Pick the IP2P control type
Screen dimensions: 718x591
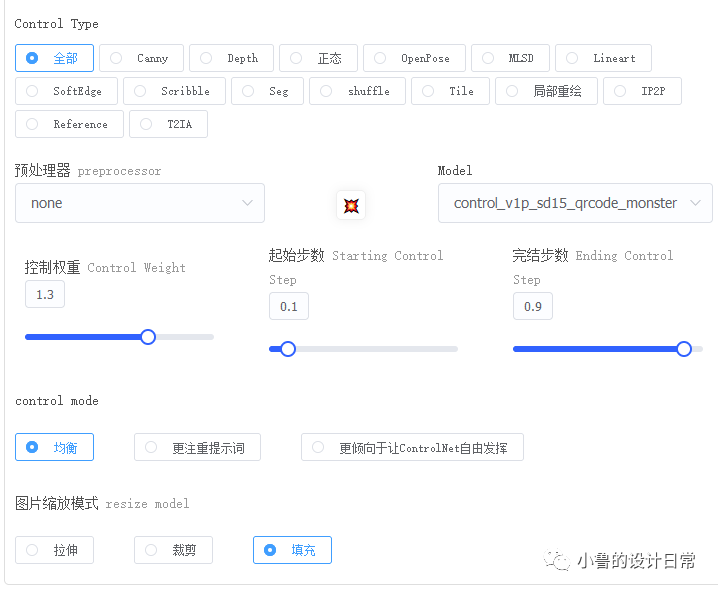point(642,91)
